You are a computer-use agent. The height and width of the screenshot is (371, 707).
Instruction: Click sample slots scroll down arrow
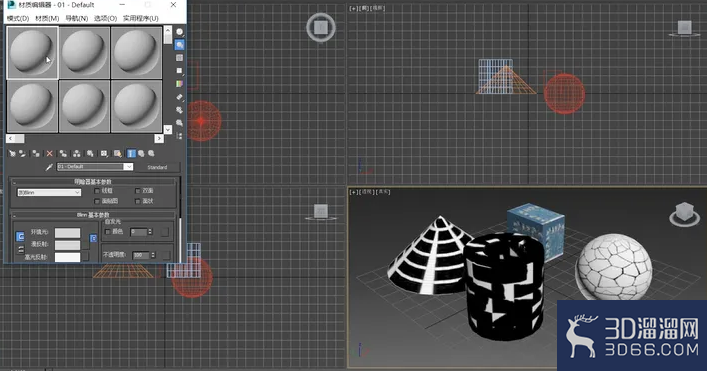[x=168, y=129]
